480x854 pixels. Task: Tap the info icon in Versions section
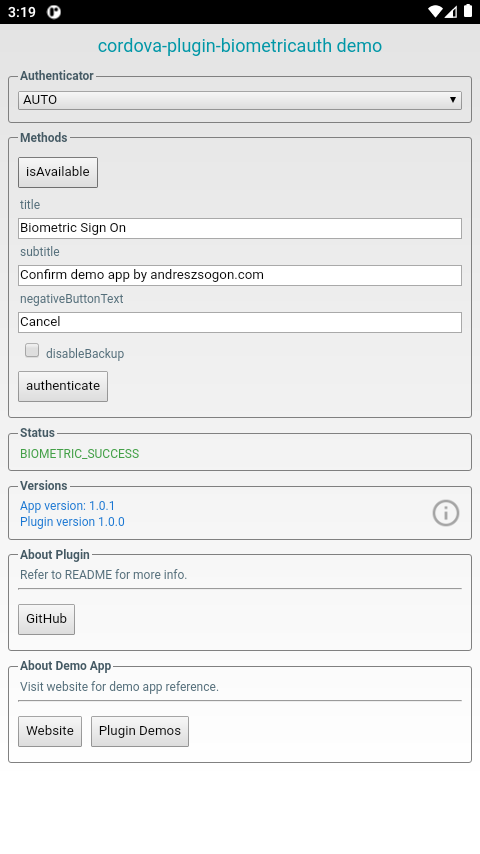[x=446, y=513]
